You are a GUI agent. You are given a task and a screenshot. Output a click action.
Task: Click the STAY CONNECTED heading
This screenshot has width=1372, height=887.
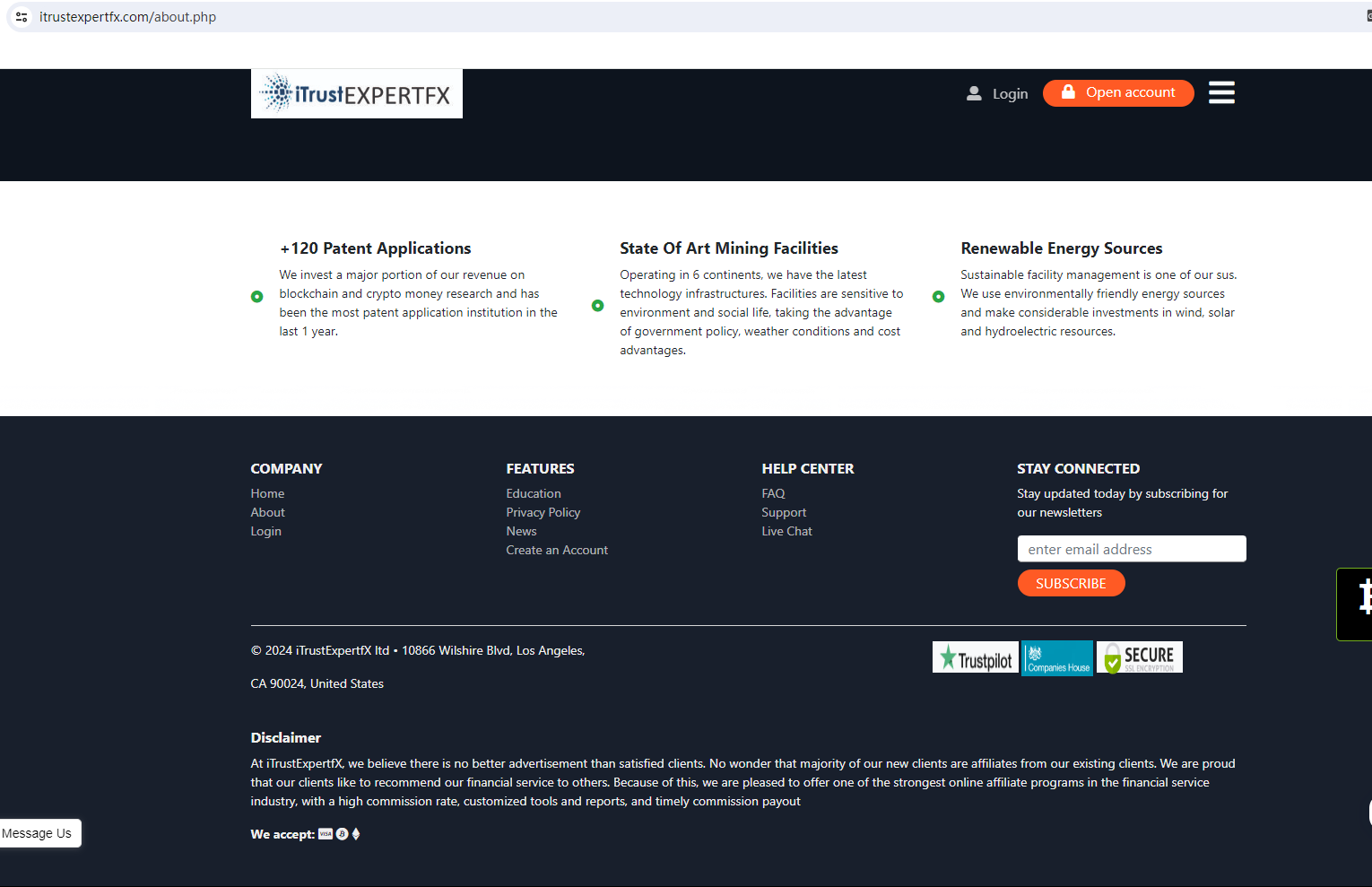click(1078, 468)
